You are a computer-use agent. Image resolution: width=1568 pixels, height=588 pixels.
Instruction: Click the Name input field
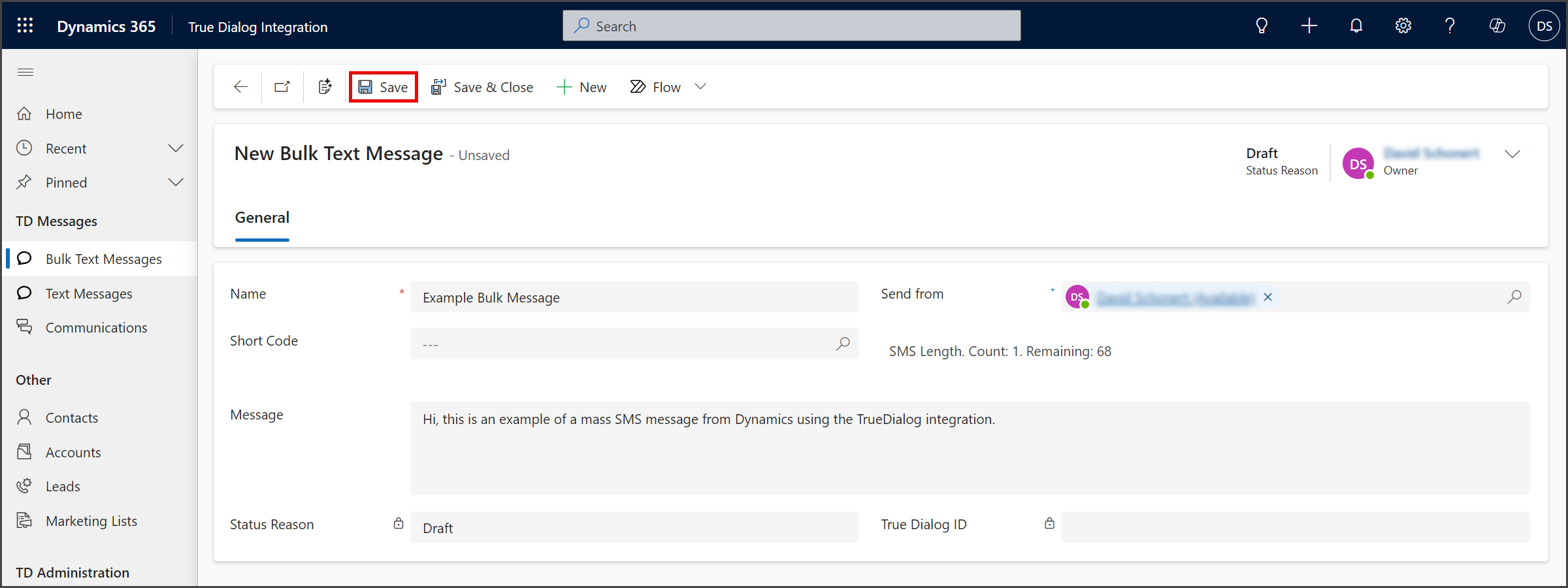[634, 297]
